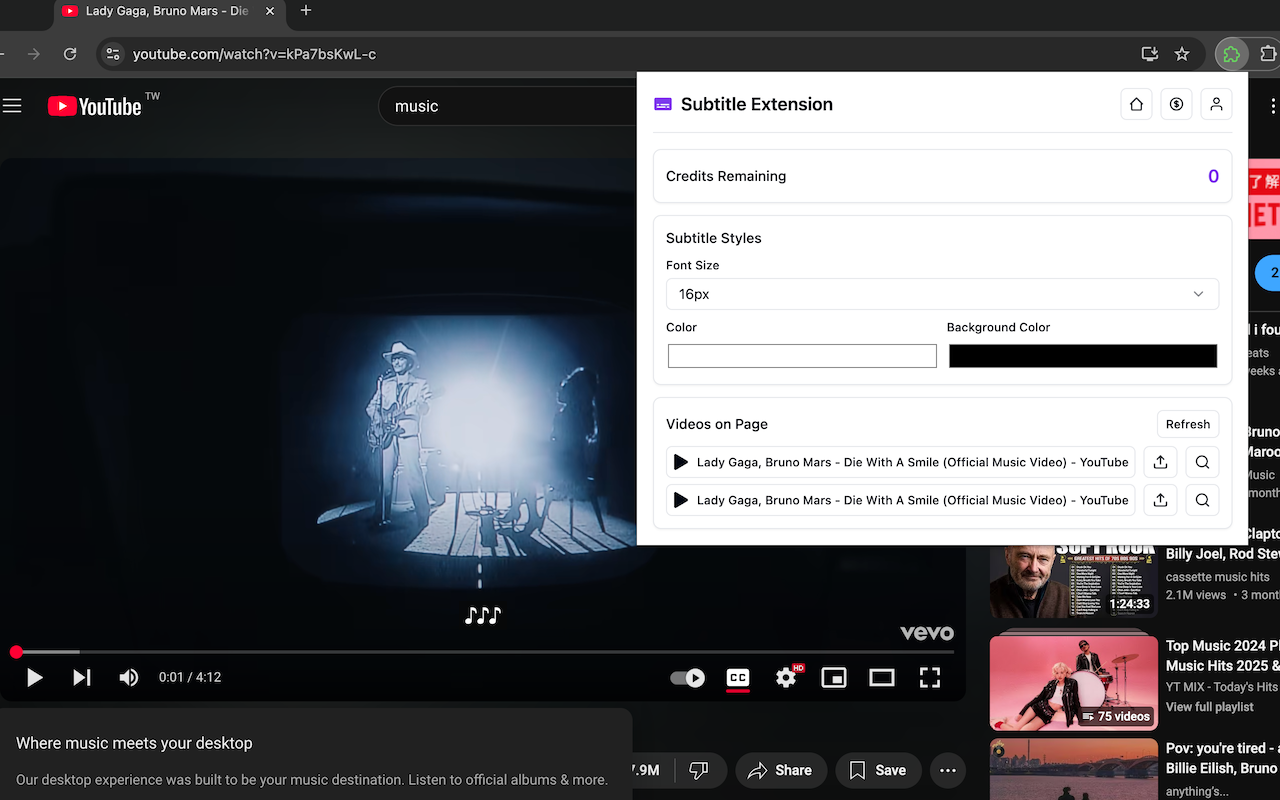This screenshot has height=800, width=1280.
Task: Reload the browser page
Action: pos(70,54)
